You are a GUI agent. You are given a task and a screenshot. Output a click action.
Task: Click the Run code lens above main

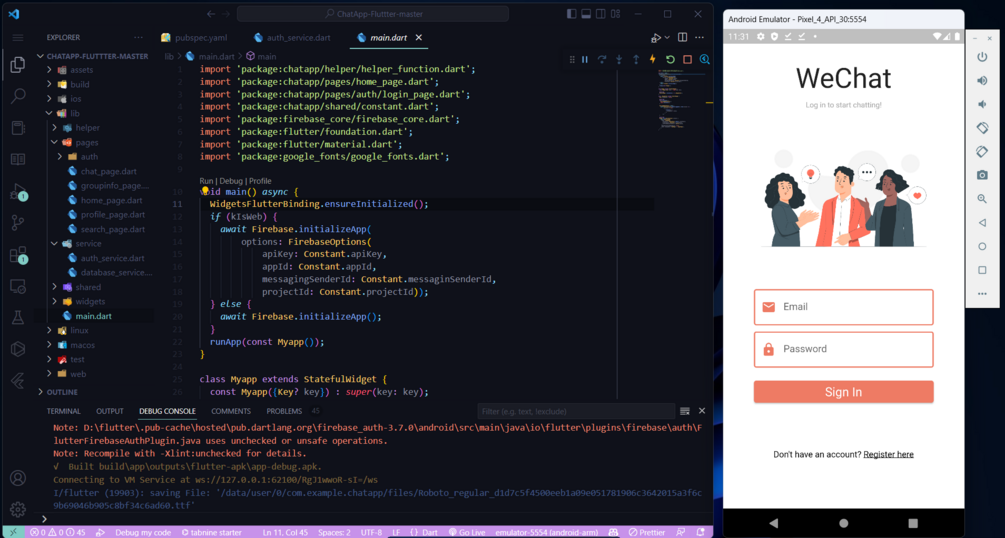pos(206,181)
